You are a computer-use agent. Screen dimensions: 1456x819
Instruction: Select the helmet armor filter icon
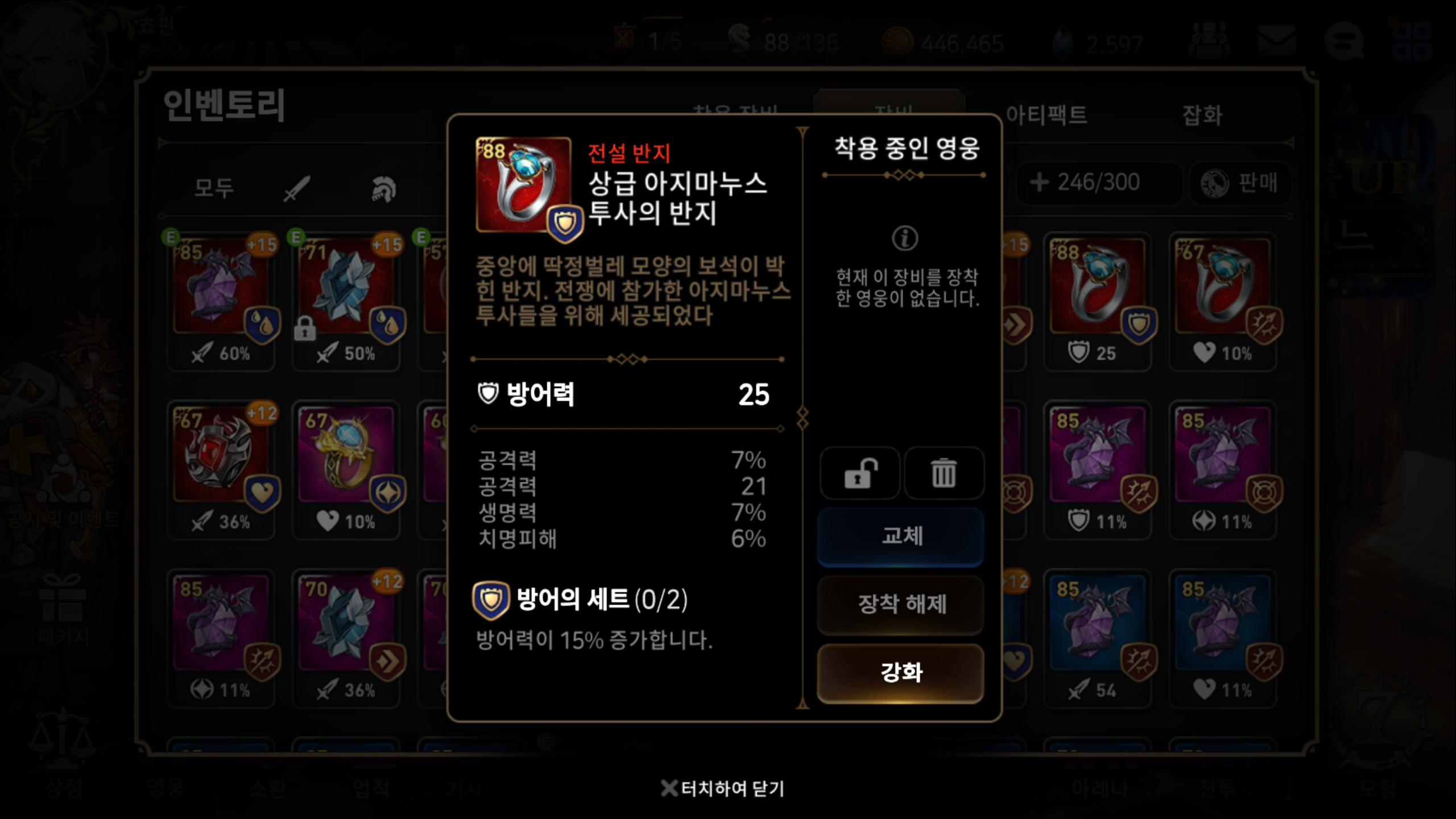[x=384, y=189]
